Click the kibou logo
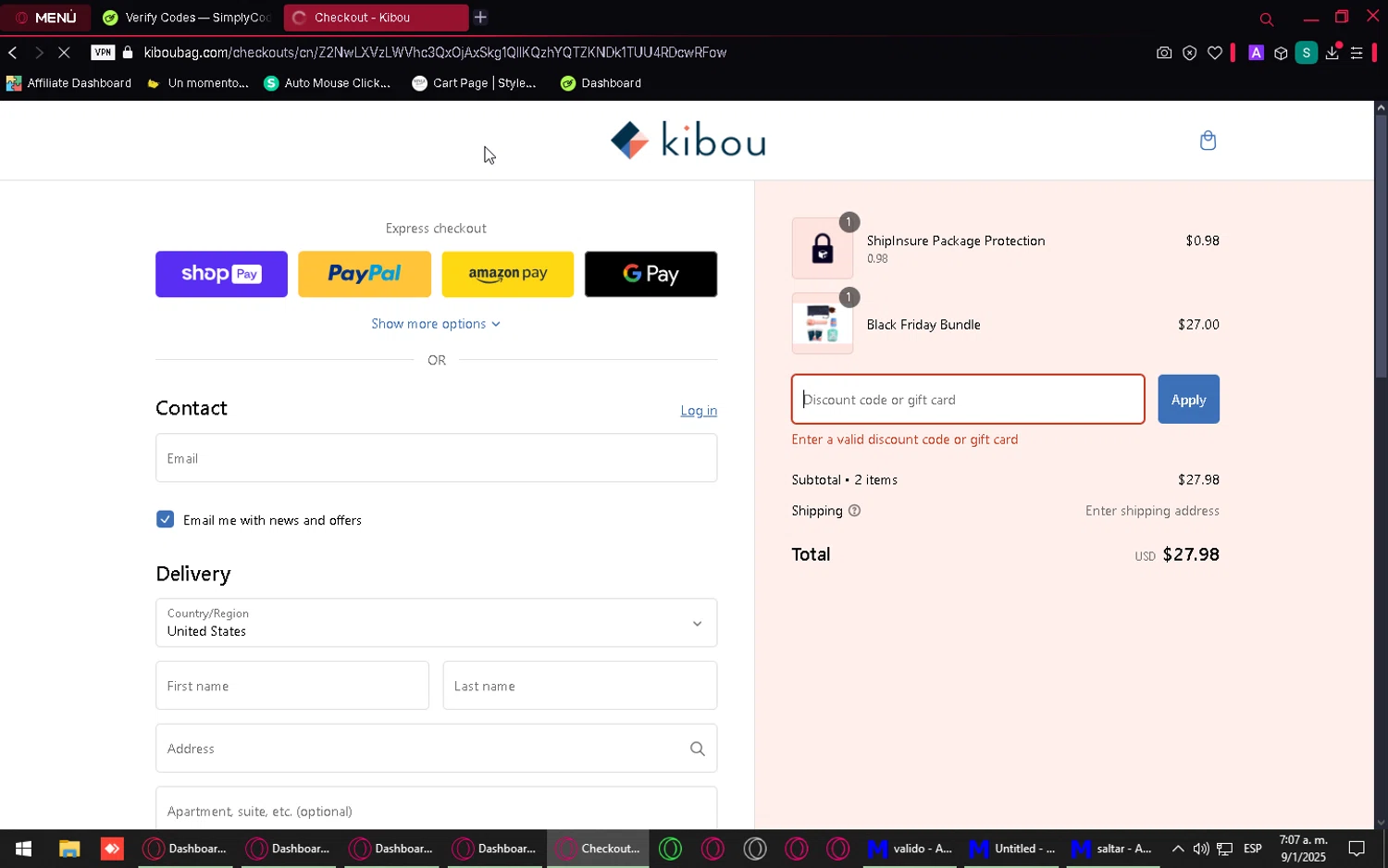 (688, 141)
